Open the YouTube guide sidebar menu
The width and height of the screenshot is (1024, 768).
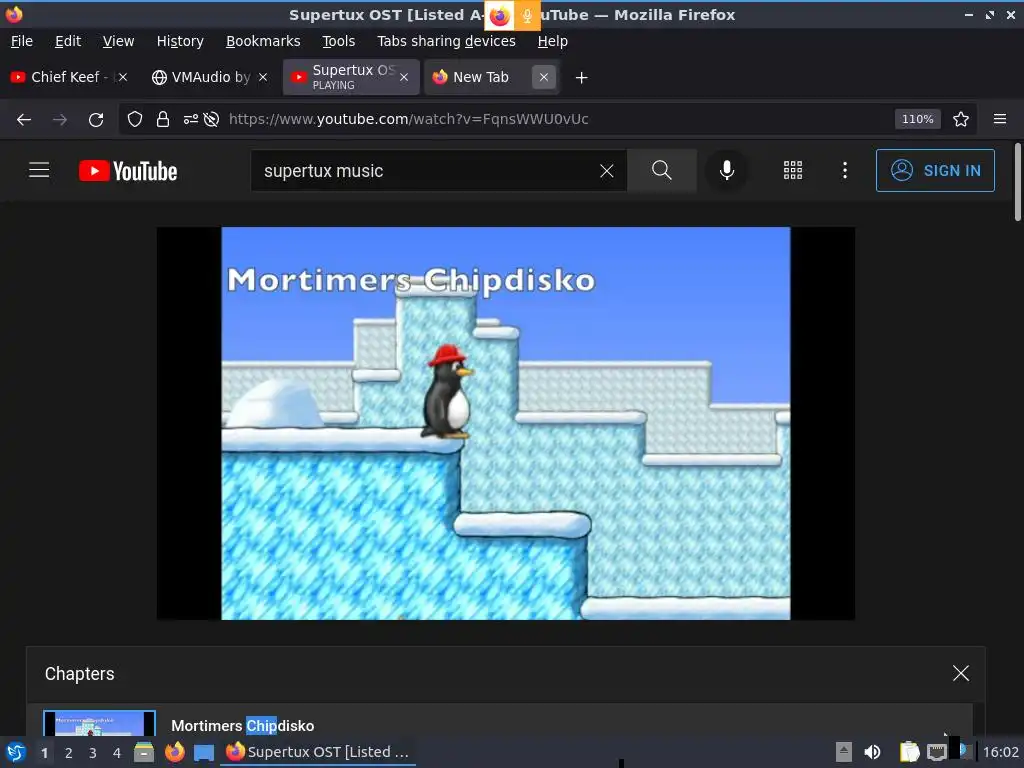(x=39, y=170)
